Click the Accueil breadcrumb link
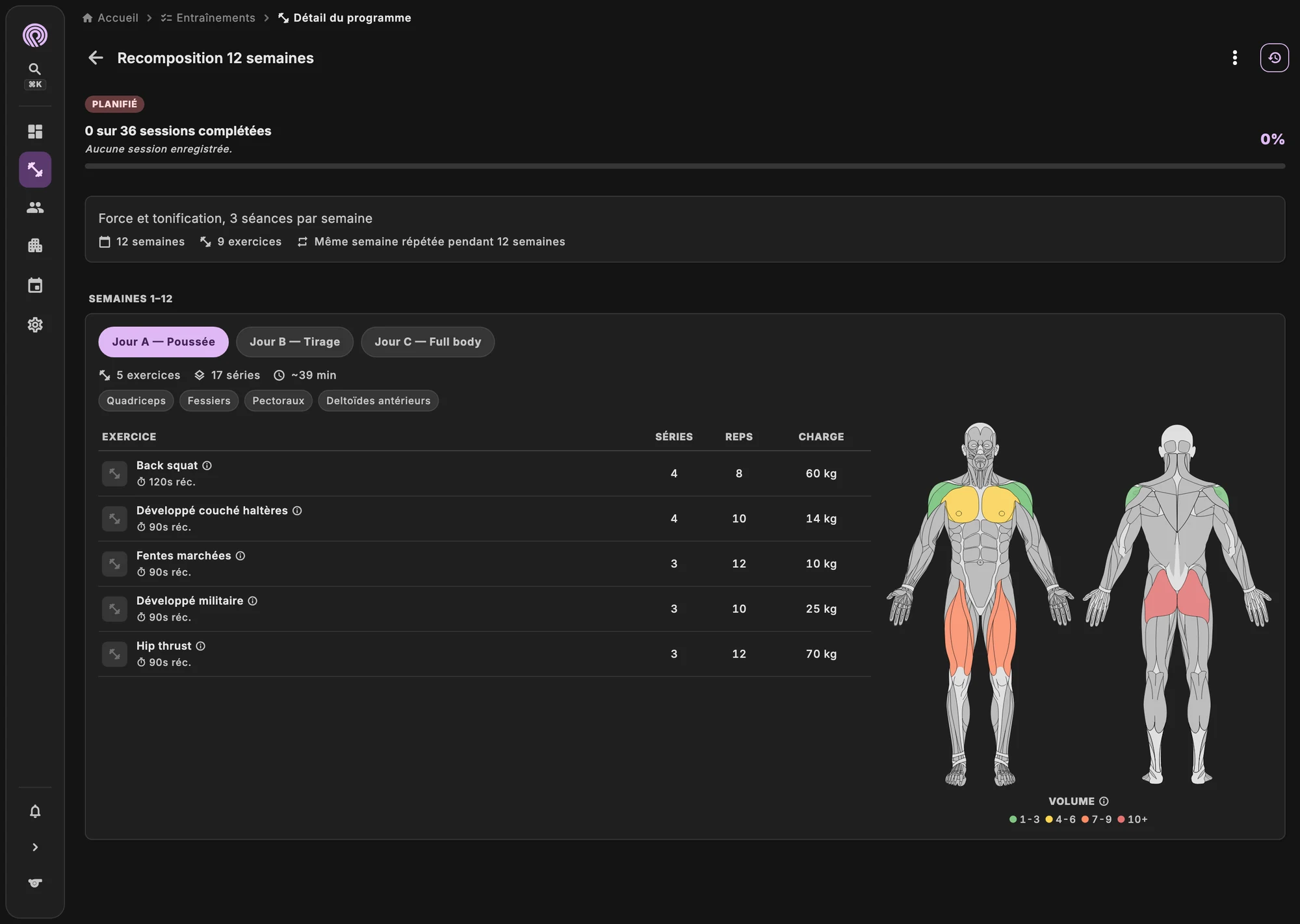Image resolution: width=1300 pixels, height=924 pixels. click(x=110, y=18)
